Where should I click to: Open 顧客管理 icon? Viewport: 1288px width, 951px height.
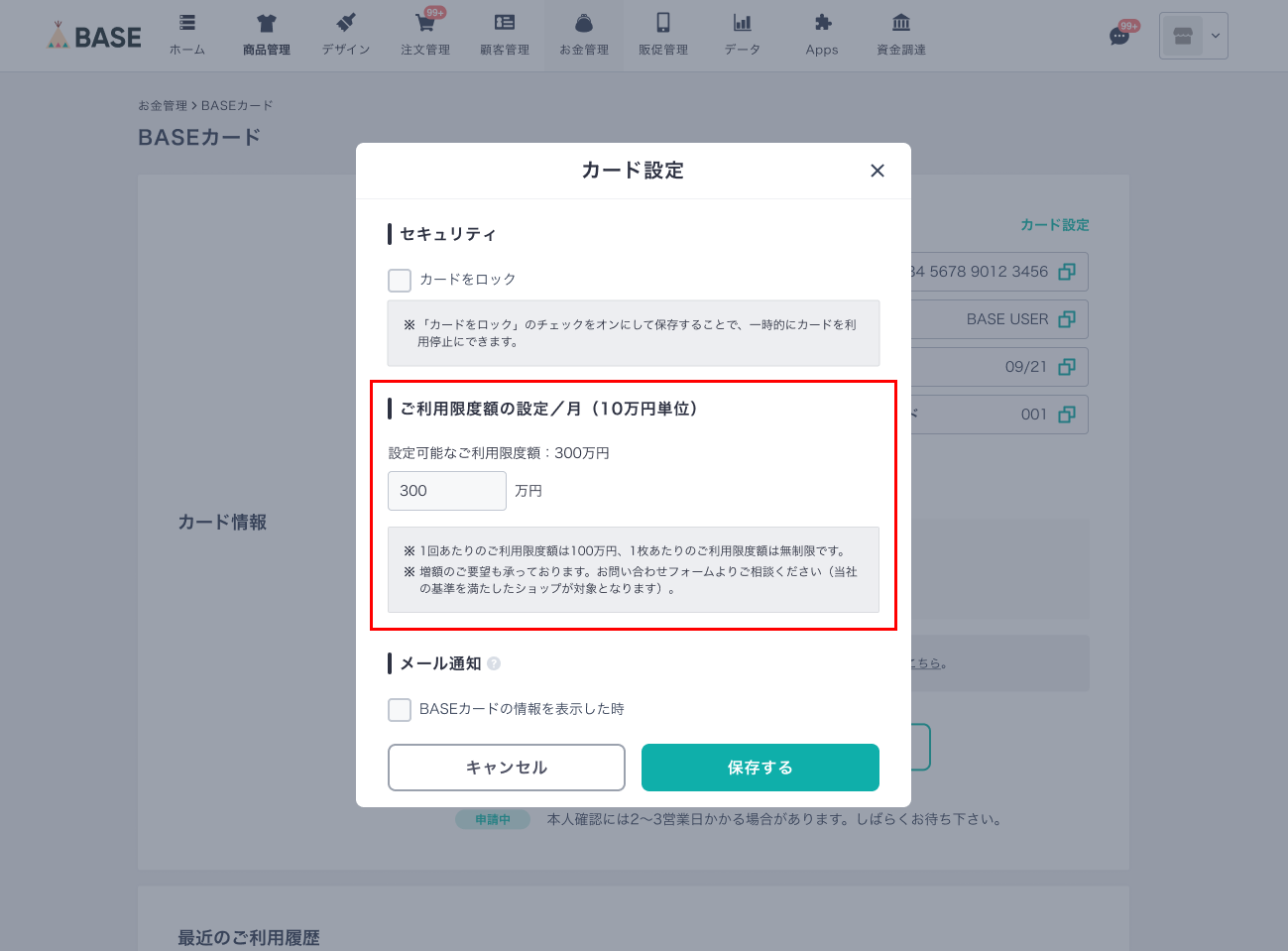point(504,23)
